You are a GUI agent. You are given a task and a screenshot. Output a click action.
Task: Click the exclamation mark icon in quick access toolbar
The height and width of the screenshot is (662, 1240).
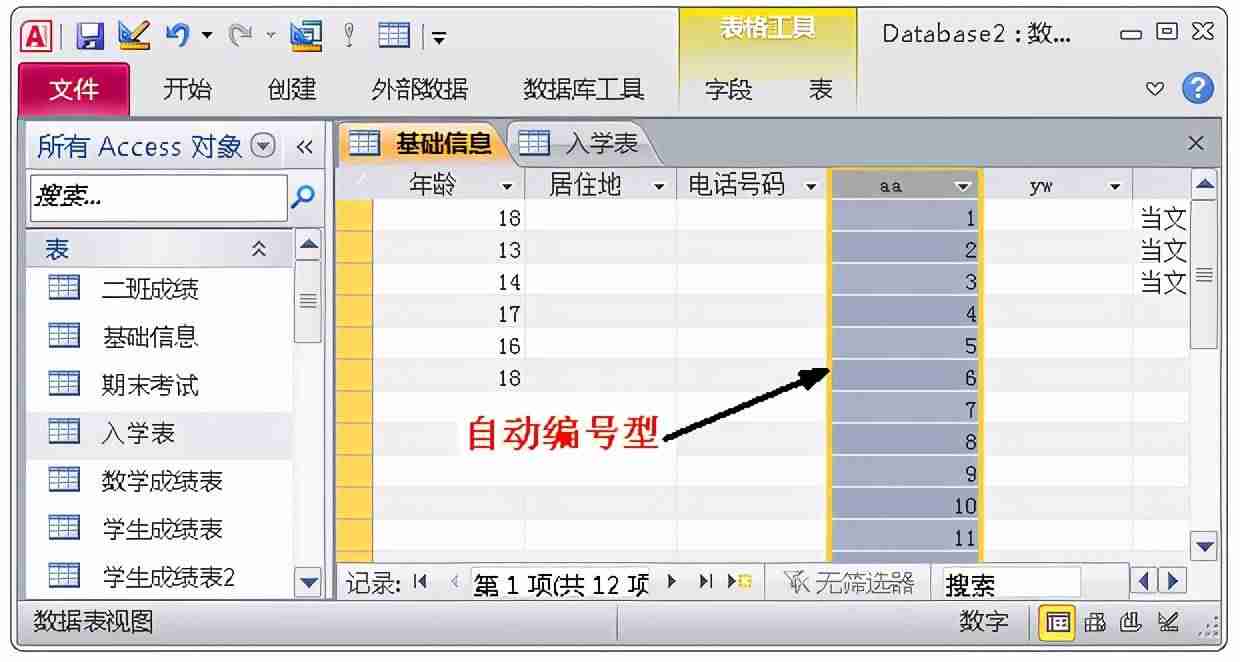349,35
